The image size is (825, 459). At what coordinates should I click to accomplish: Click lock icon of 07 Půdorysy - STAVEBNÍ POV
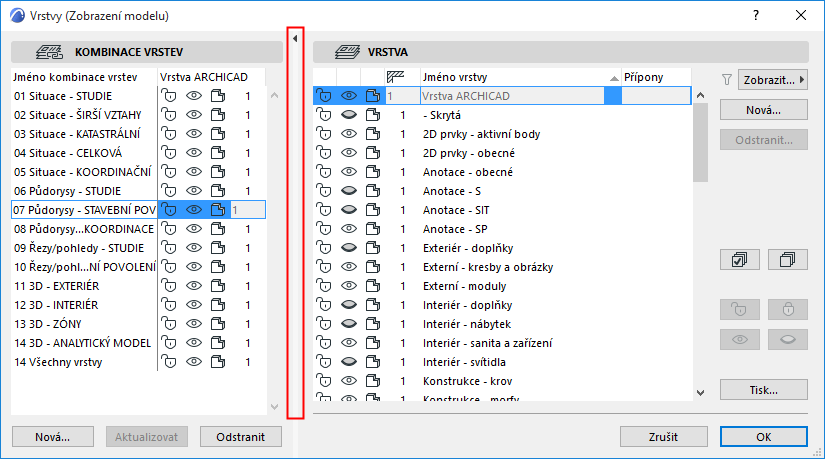coord(168,209)
